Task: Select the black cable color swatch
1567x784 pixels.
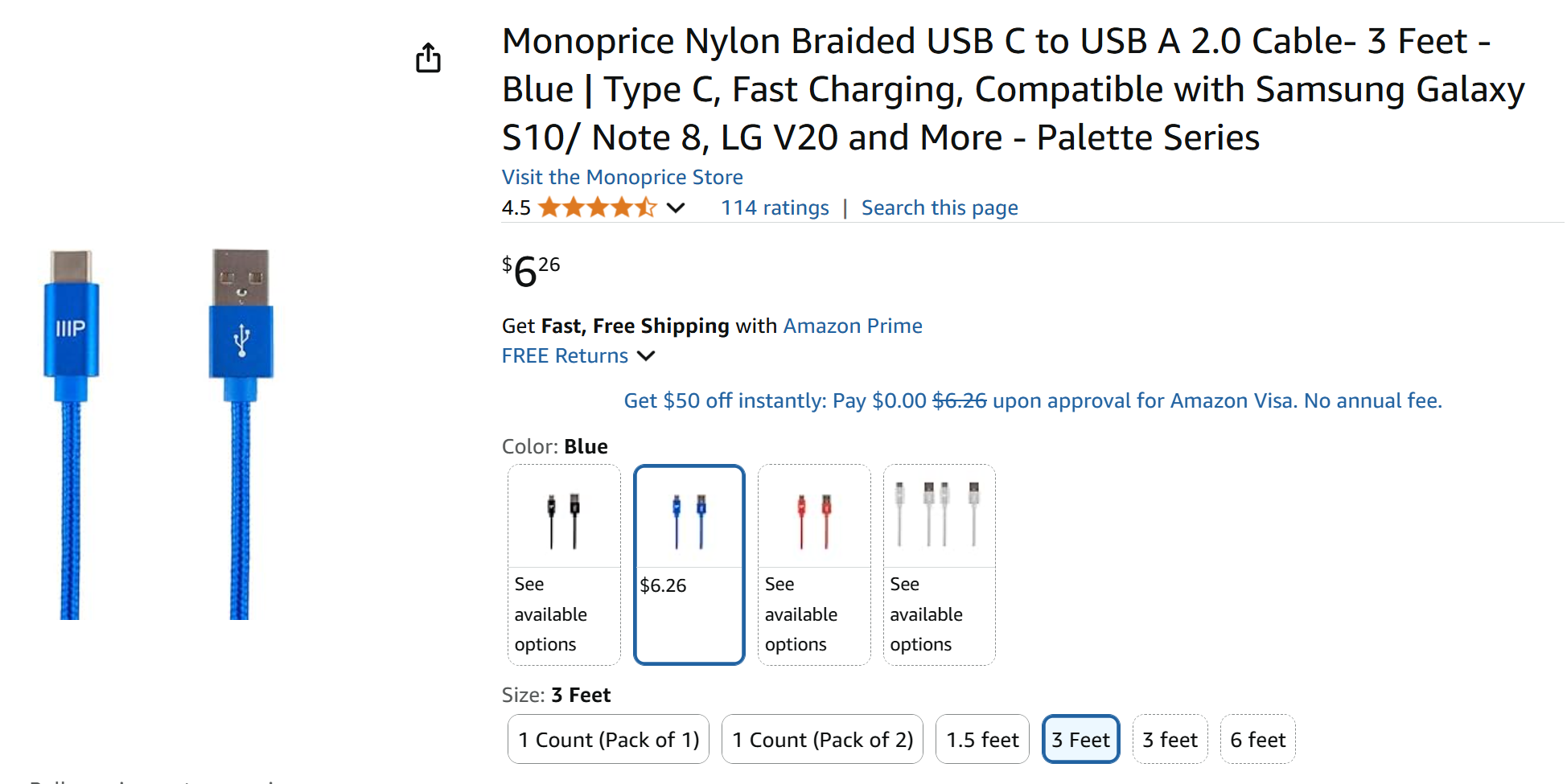Action: pyautogui.click(x=564, y=564)
